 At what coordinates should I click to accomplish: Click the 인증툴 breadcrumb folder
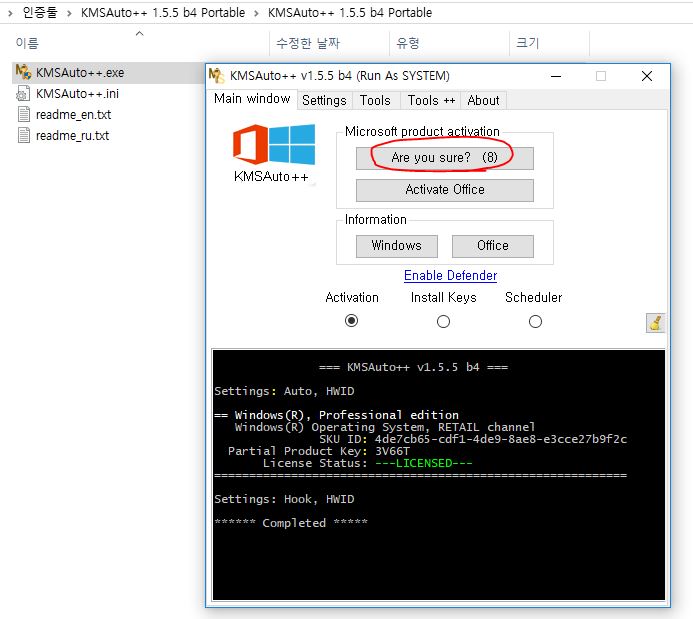coord(40,12)
